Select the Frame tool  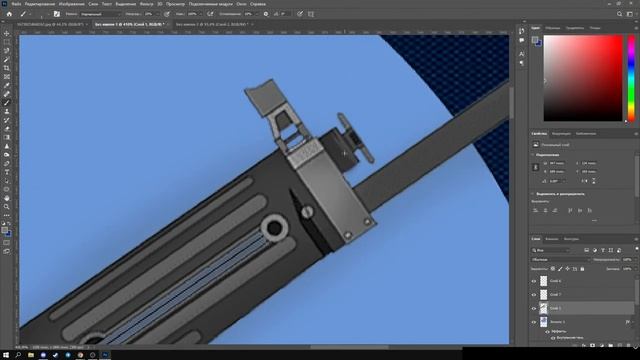(7, 77)
